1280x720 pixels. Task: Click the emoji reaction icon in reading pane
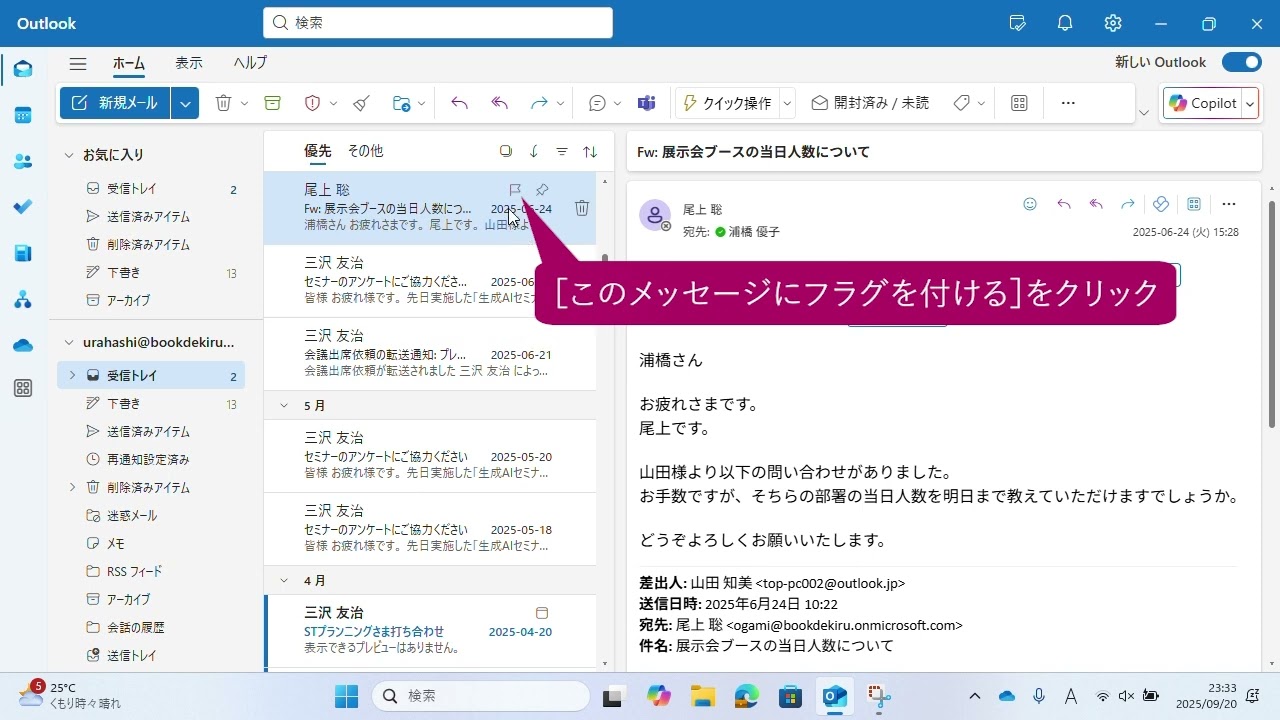pos(1030,204)
